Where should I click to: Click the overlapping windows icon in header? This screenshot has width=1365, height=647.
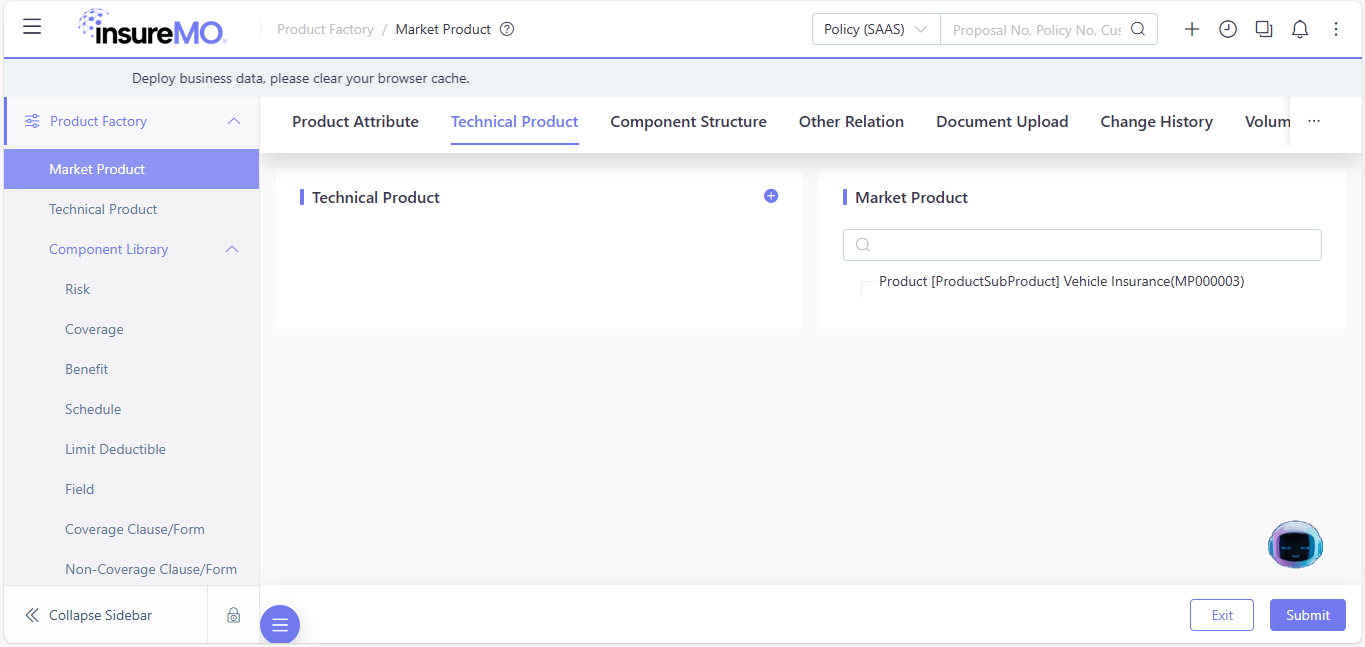(1264, 29)
